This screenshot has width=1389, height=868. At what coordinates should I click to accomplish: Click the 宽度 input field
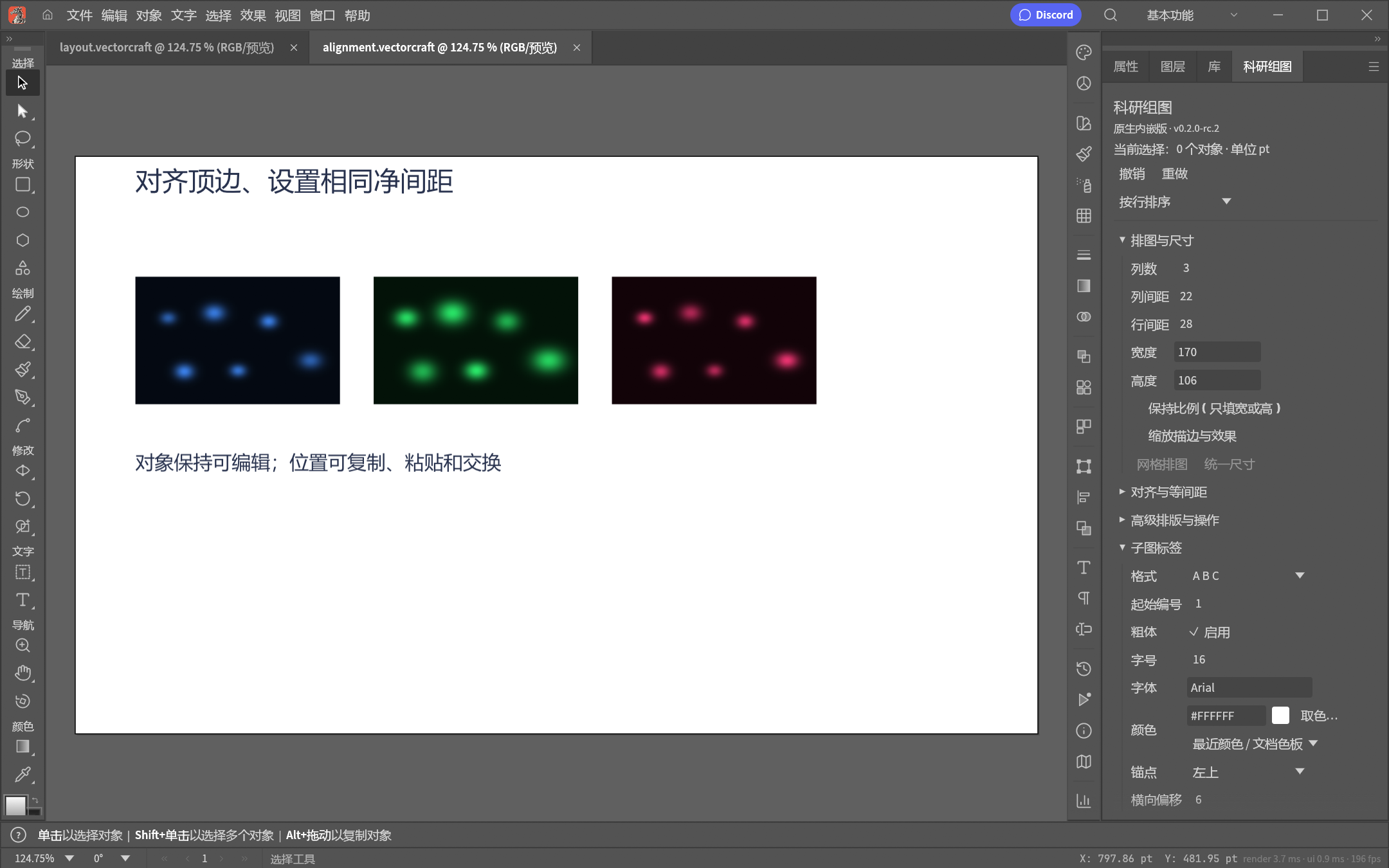1217,352
